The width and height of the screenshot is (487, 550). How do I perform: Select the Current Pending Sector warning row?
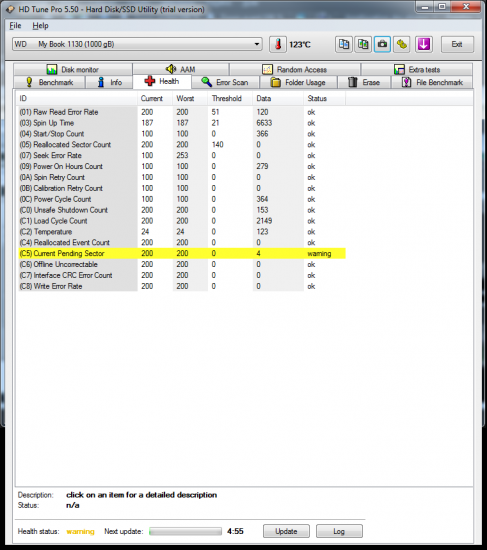click(x=182, y=253)
